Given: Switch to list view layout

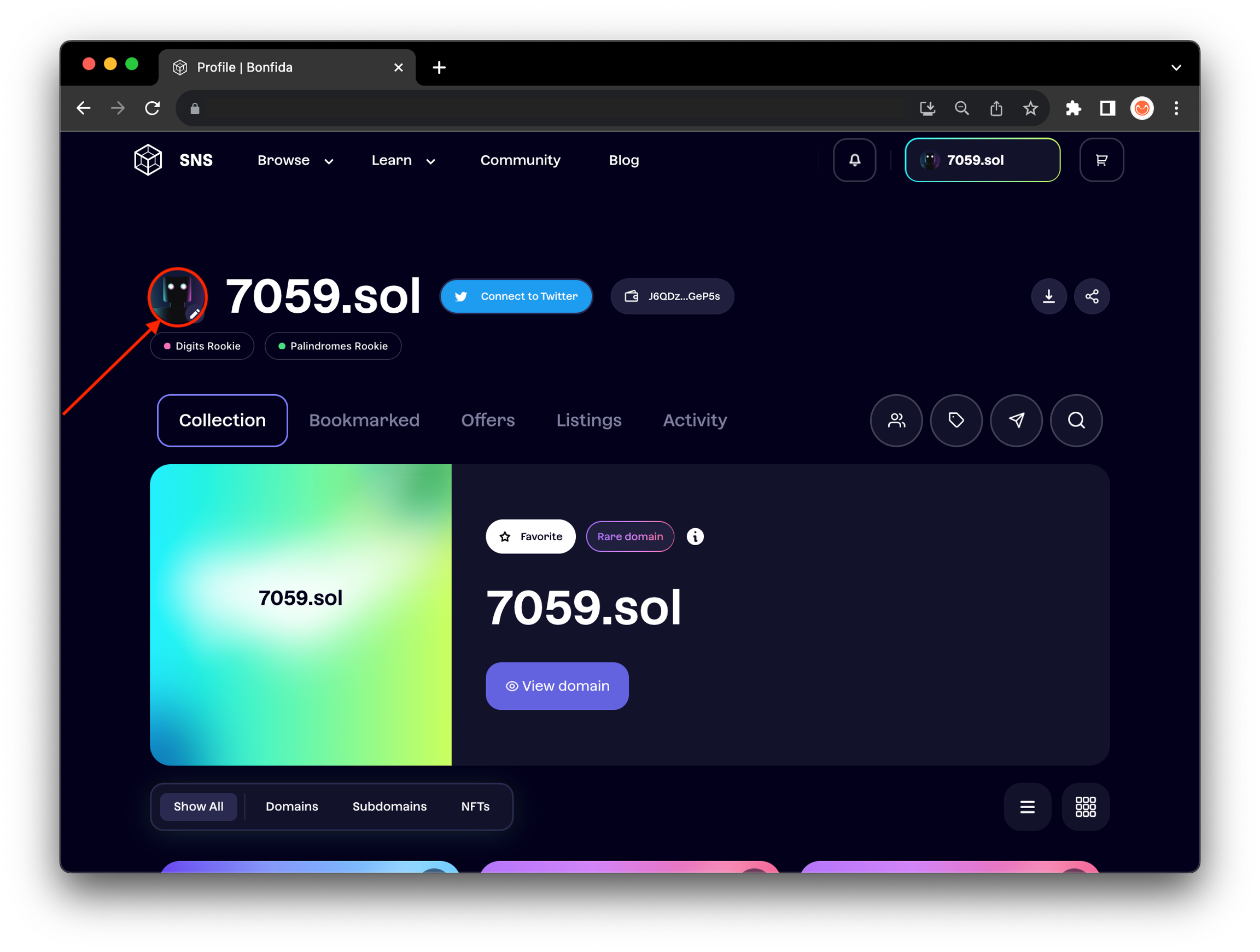Looking at the screenshot, I should pyautogui.click(x=1027, y=807).
